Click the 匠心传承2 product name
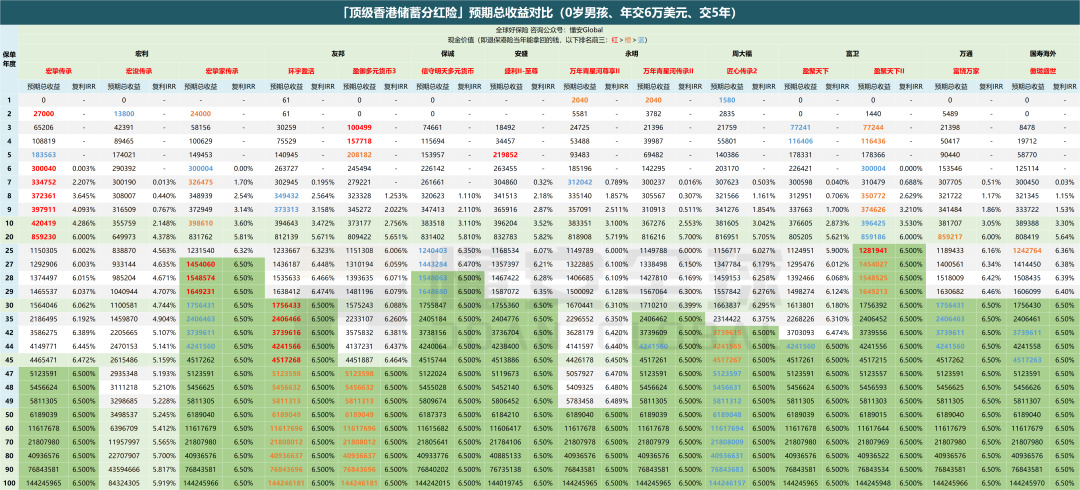 (x=741, y=71)
